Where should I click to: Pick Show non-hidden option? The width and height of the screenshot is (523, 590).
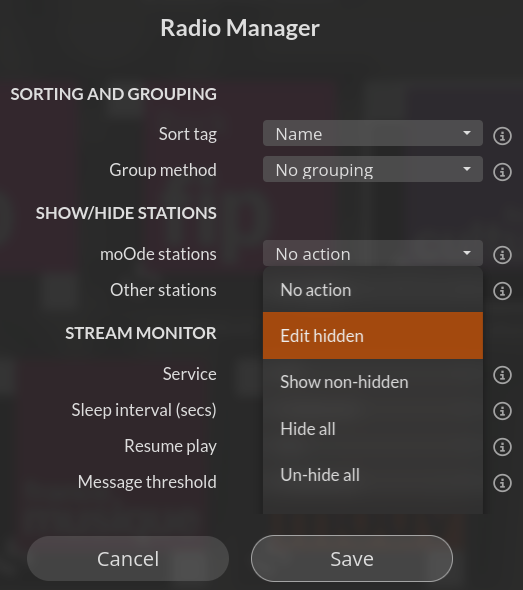click(x=372, y=382)
